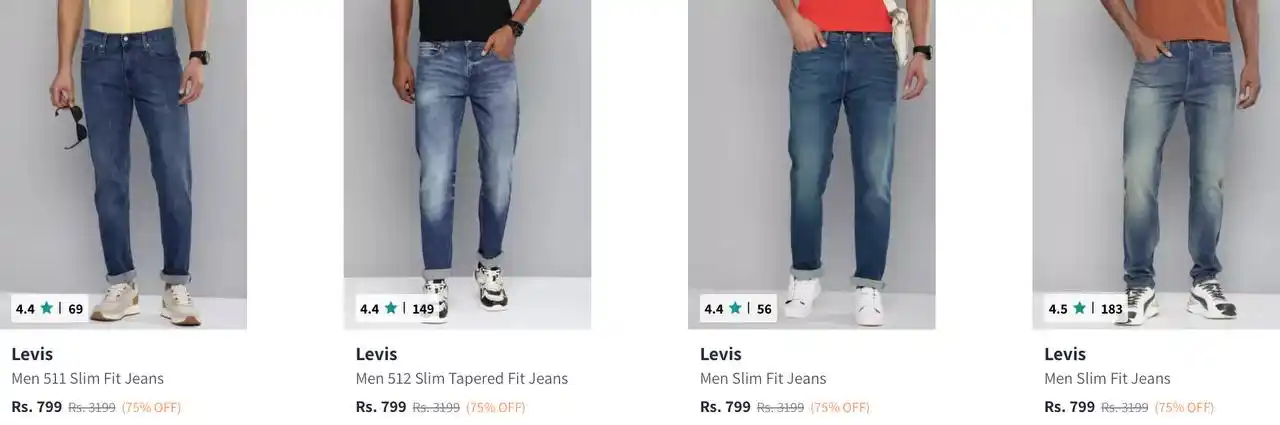Viewport: 1280px width, 425px height.
Task: Click the 149 review count badge
Action: [x=423, y=309]
